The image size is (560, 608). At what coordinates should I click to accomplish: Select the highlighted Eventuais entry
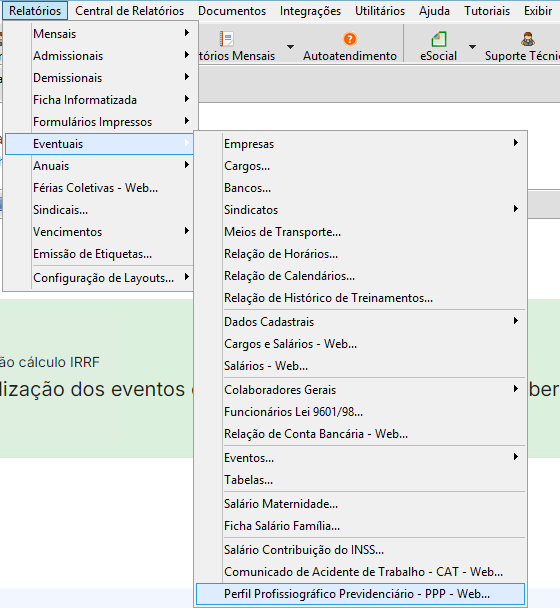pos(99,144)
